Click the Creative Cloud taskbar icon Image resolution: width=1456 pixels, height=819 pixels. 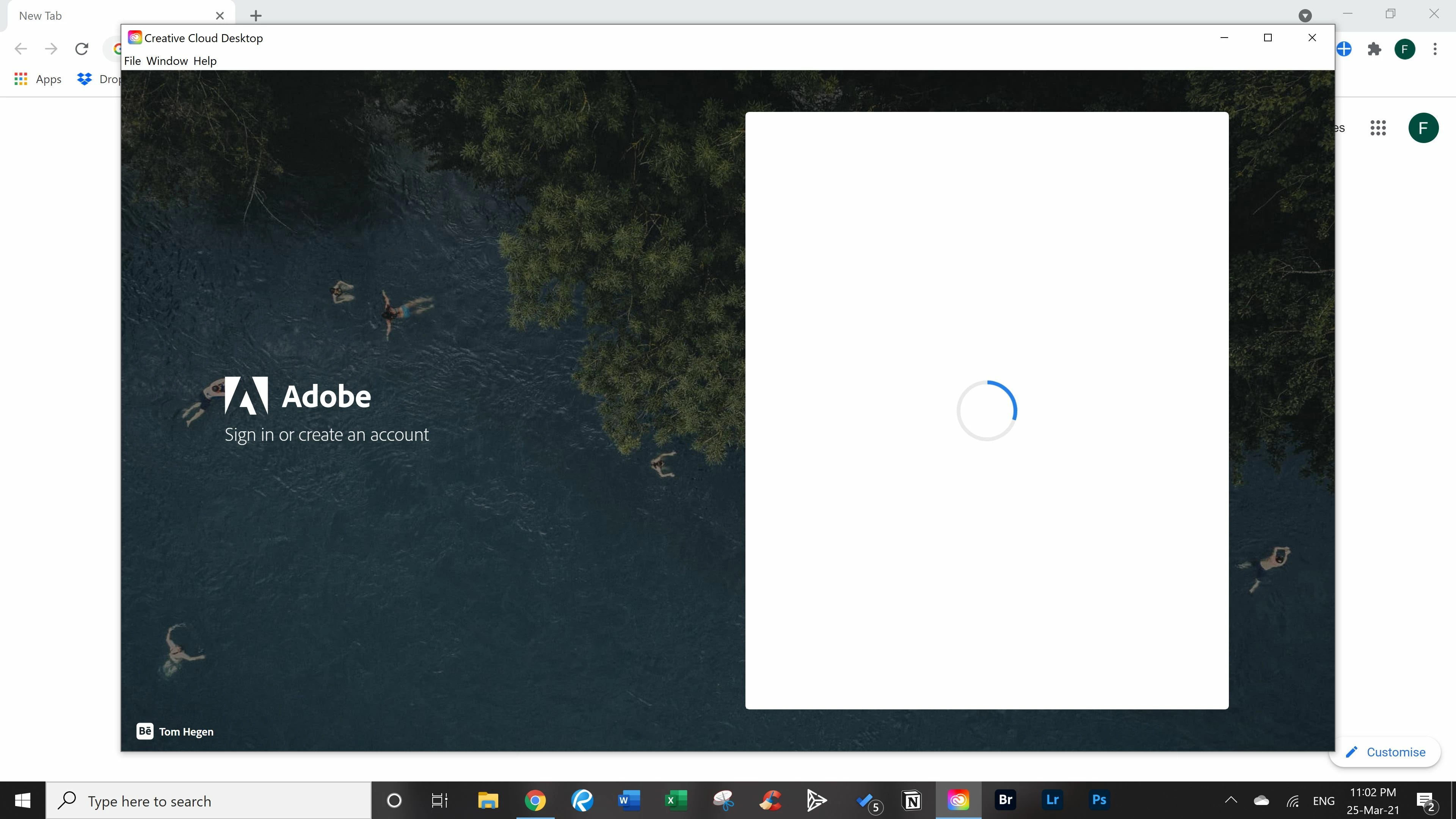click(x=958, y=800)
